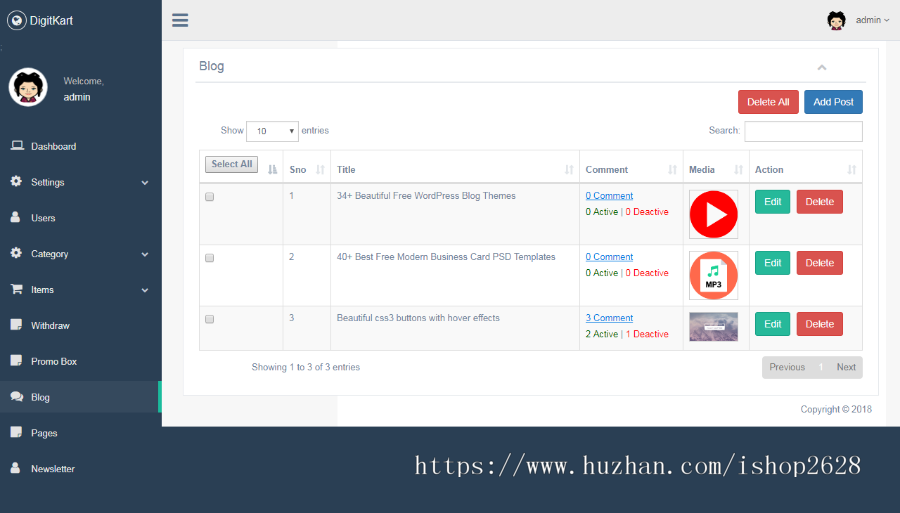Check the box for Business Card PSD row

click(210, 258)
